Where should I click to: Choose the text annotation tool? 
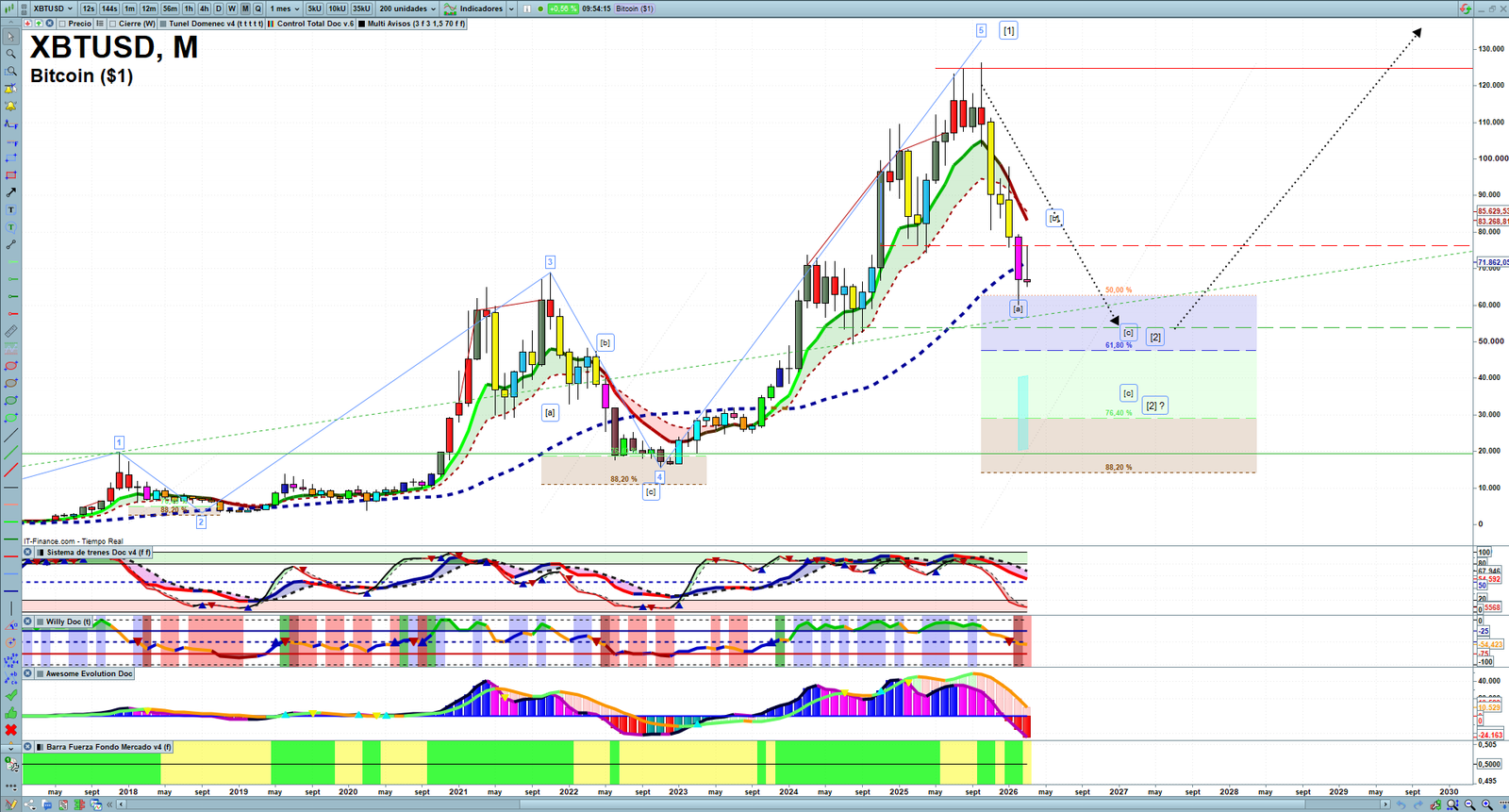click(x=11, y=210)
